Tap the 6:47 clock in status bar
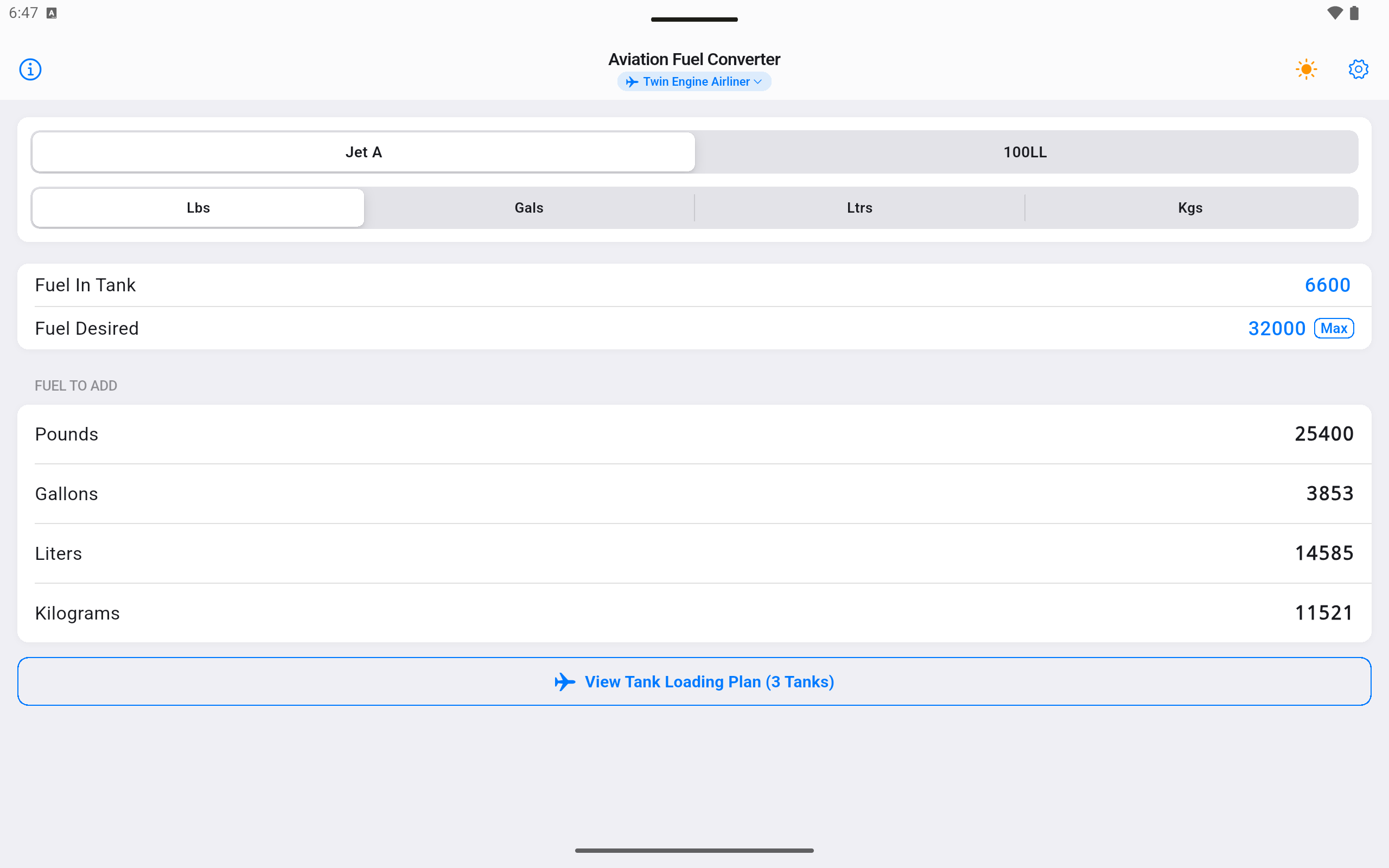This screenshot has width=1389, height=868. [23, 12]
